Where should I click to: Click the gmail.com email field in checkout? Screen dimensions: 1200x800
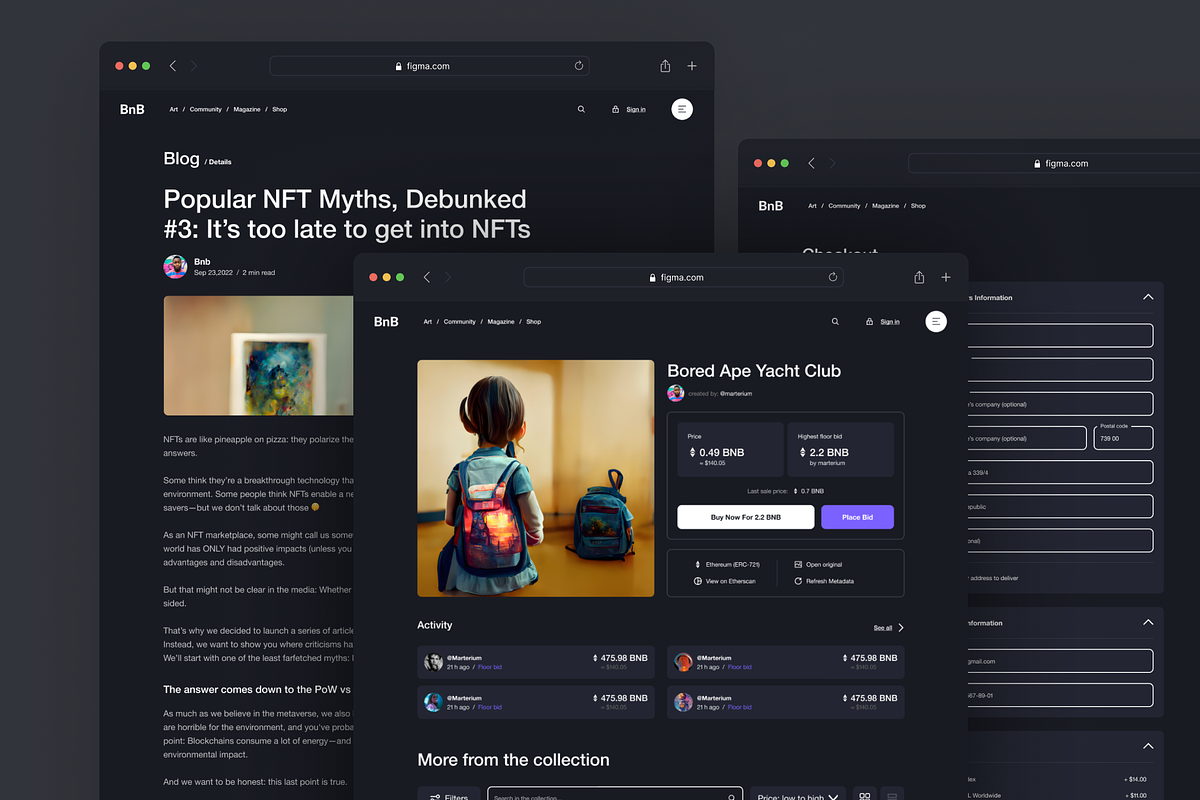pyautogui.click(x=1060, y=661)
